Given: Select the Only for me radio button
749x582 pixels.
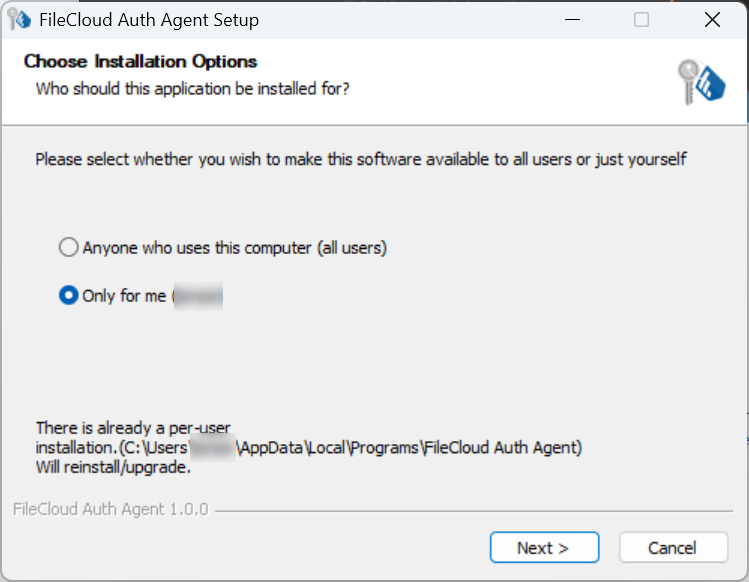Looking at the screenshot, I should pyautogui.click(x=68, y=296).
